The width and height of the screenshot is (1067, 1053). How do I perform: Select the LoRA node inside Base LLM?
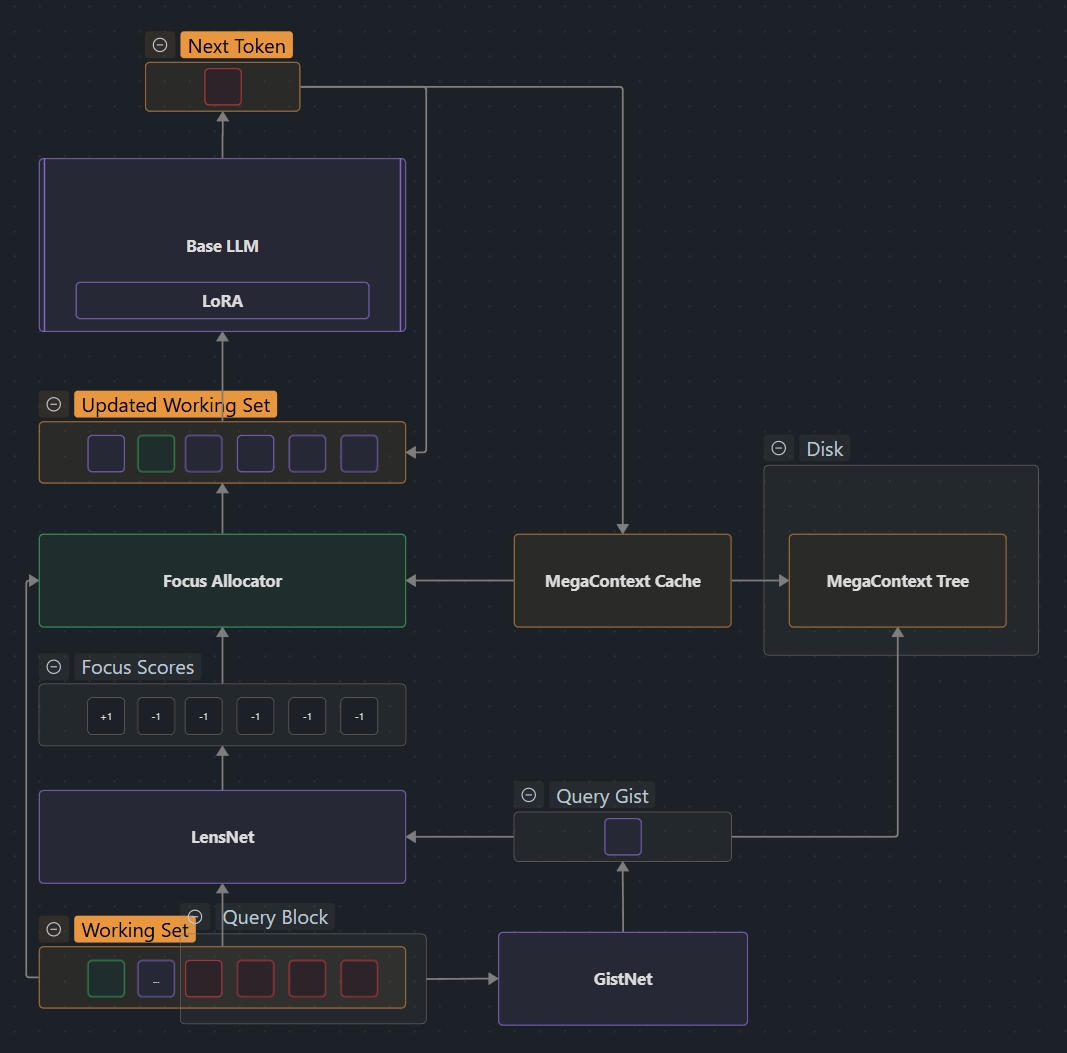(222, 300)
